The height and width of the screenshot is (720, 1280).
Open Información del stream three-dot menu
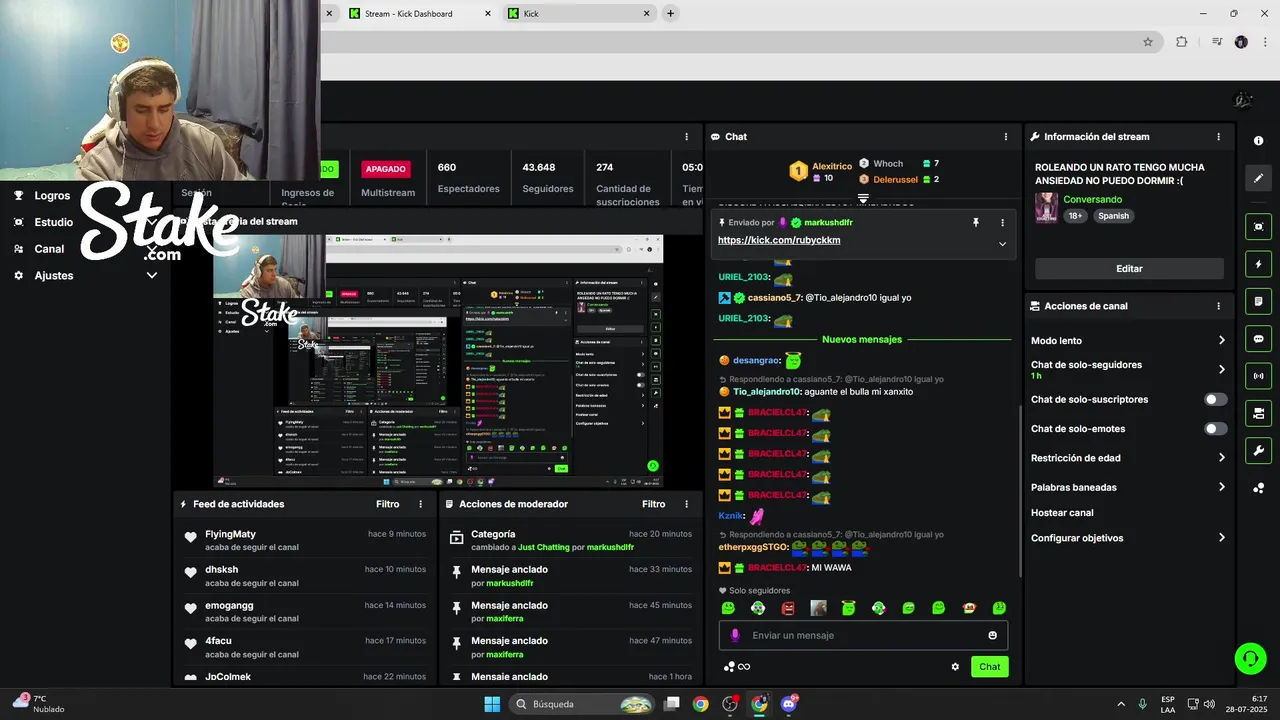pyautogui.click(x=1218, y=137)
